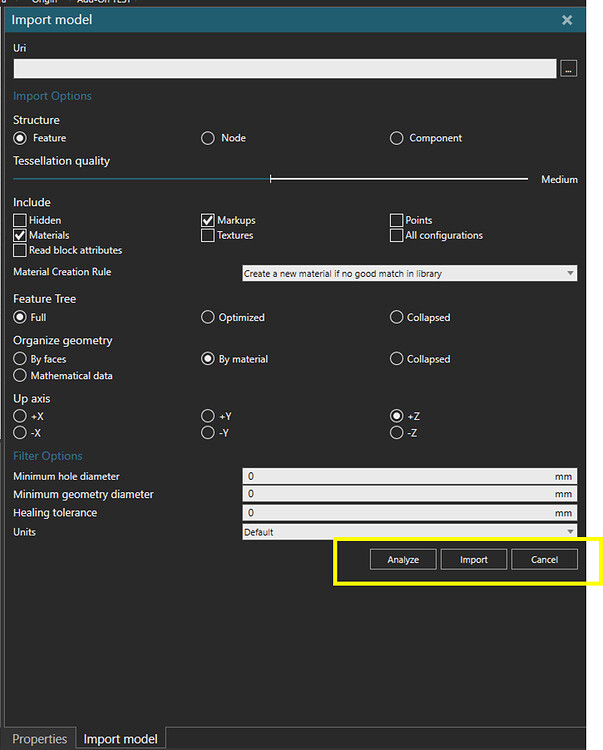Screen dimensions: 603x750
Task: Enable Read block attributes option
Action: [20, 250]
